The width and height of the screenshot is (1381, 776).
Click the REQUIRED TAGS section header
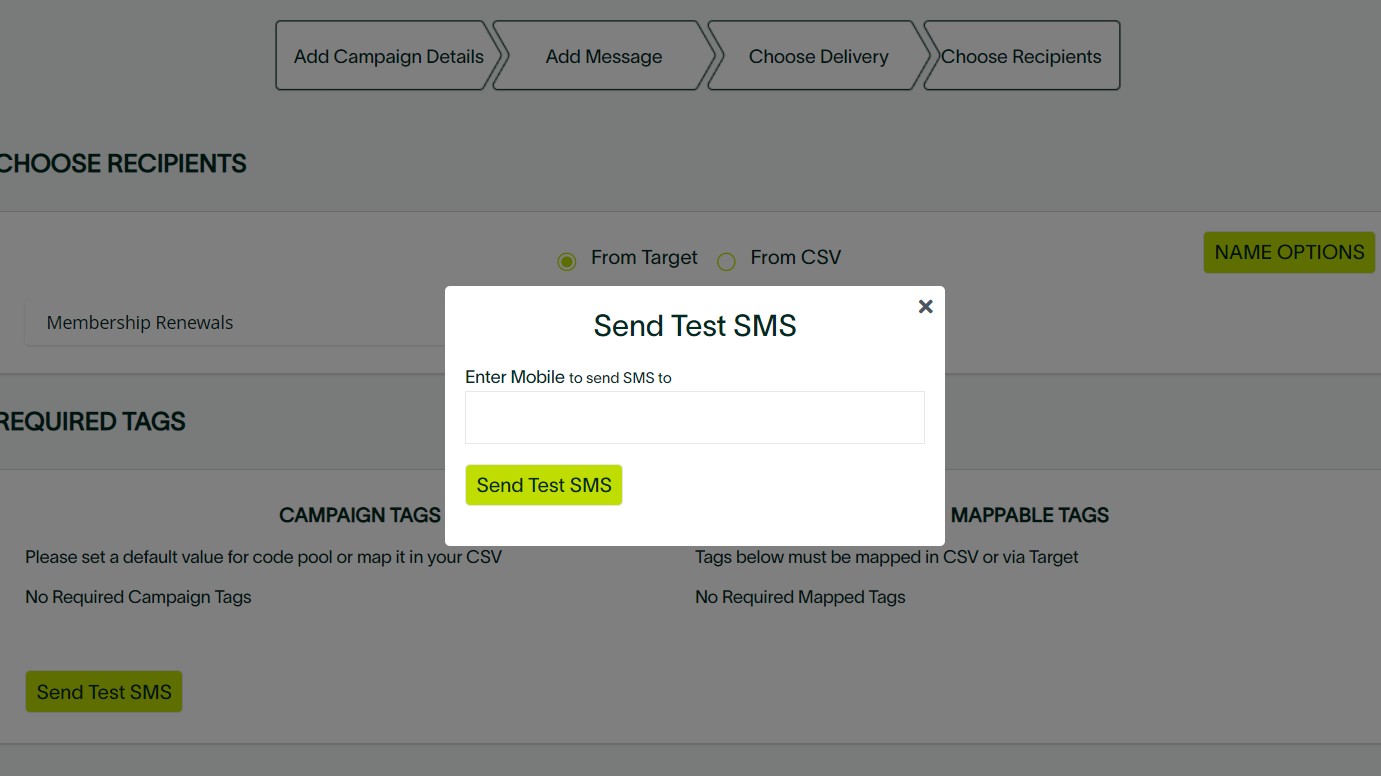point(92,421)
